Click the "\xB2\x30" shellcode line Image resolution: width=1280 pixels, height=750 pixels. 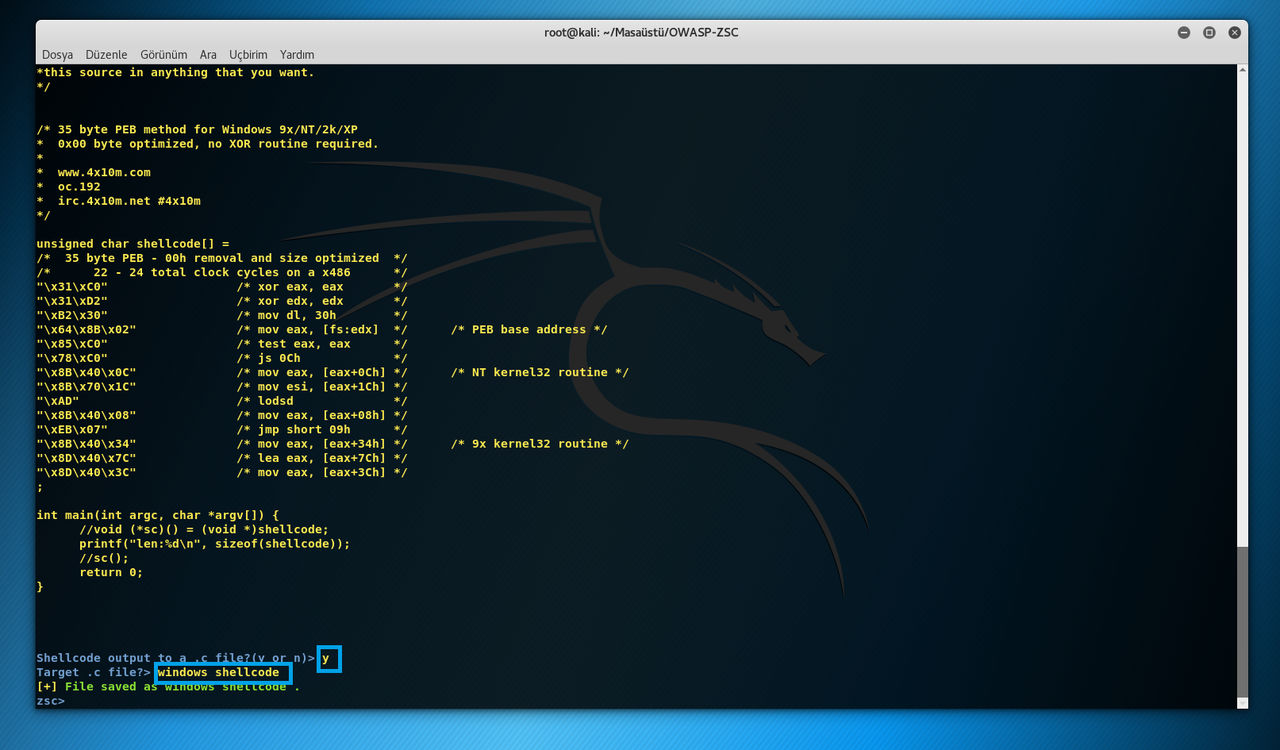[221, 315]
